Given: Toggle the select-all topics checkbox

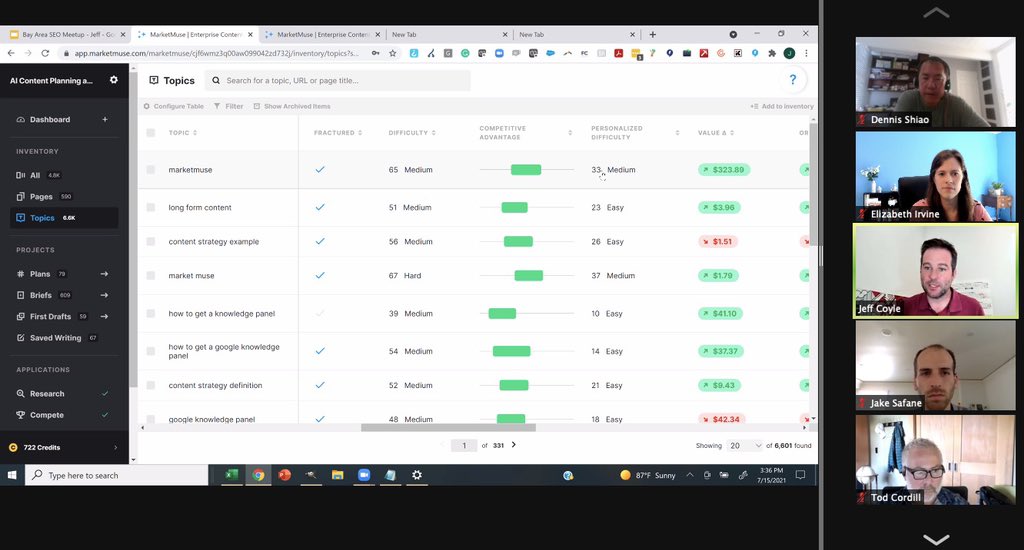Looking at the screenshot, I should click(x=151, y=133).
